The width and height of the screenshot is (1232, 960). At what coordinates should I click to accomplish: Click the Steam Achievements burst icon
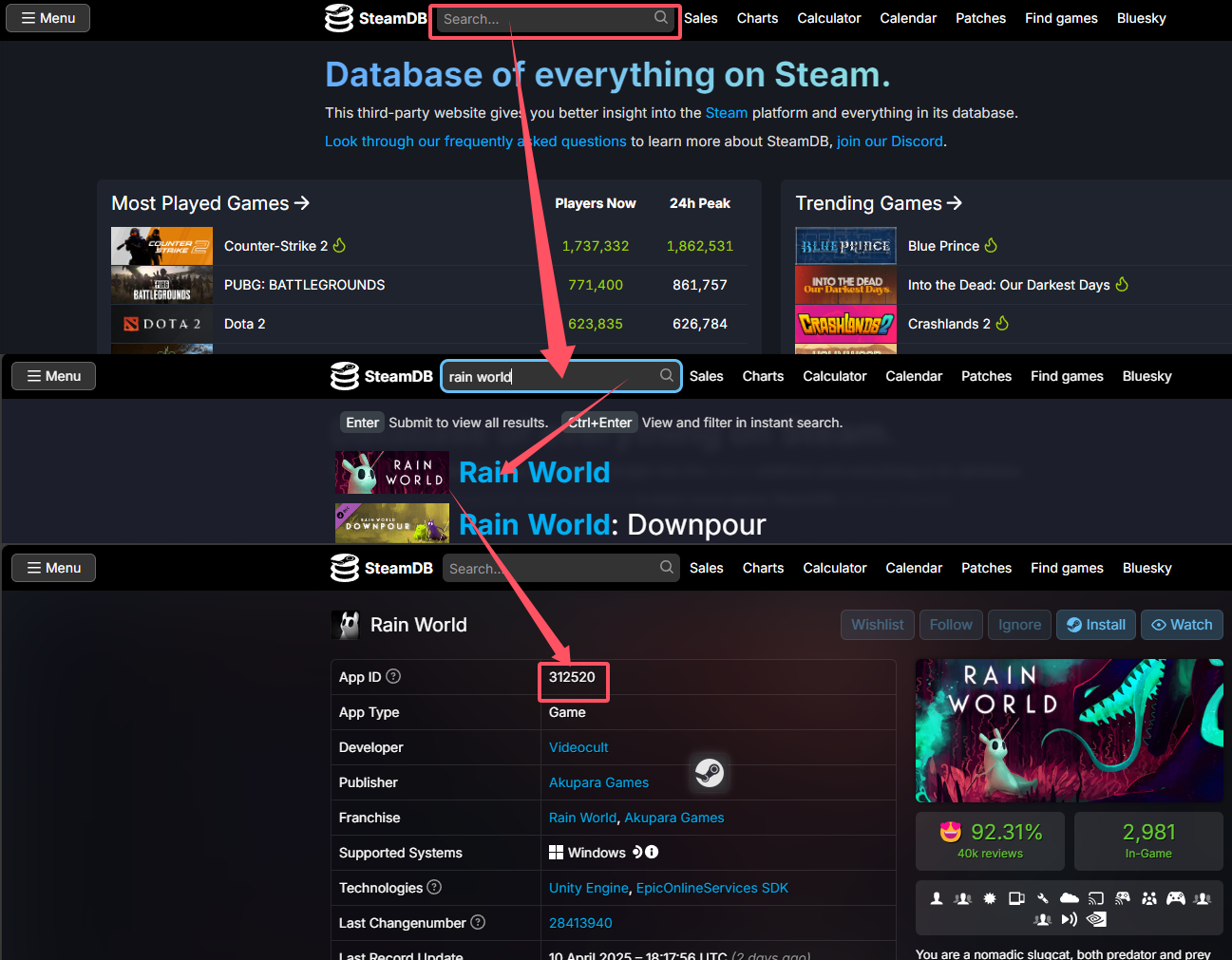click(x=990, y=898)
